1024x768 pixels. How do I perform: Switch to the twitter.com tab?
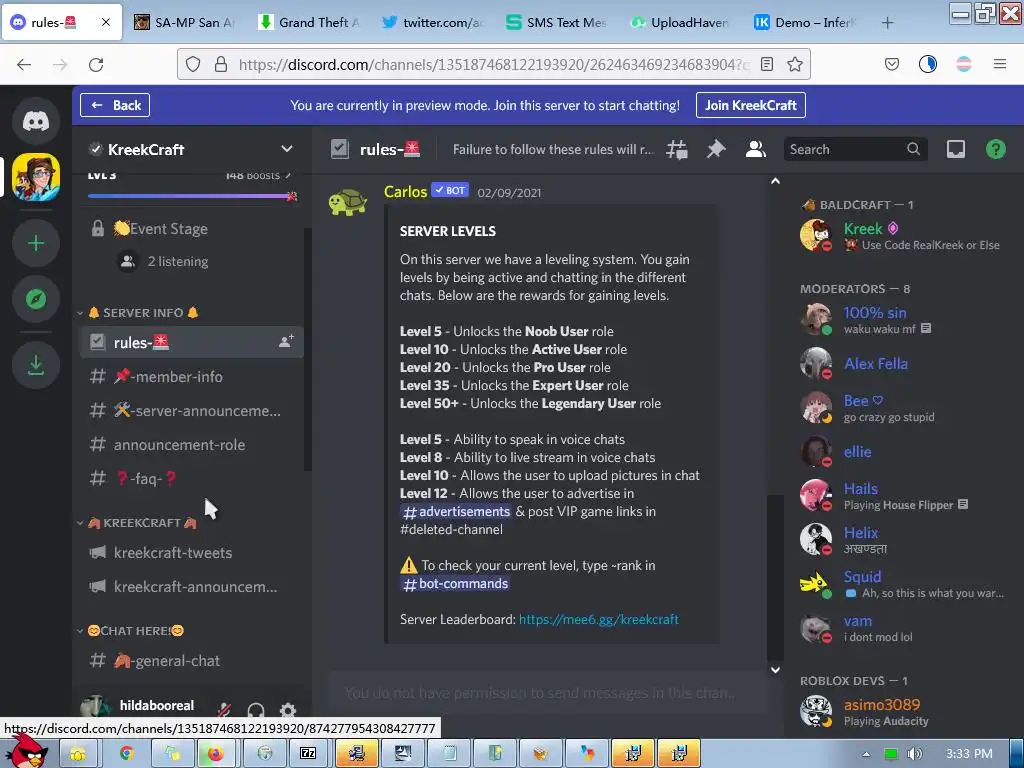point(434,22)
